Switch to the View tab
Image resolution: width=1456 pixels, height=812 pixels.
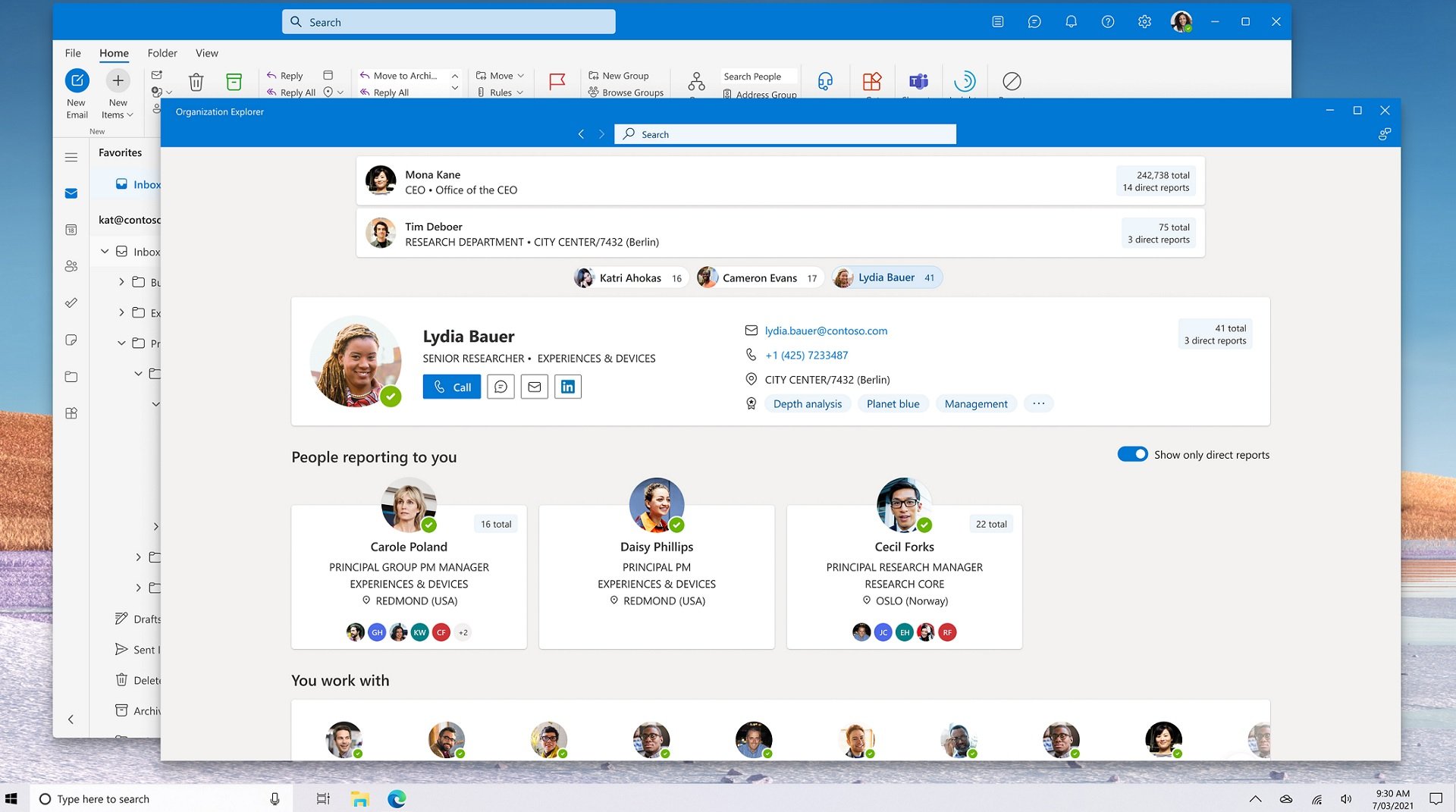coord(206,53)
